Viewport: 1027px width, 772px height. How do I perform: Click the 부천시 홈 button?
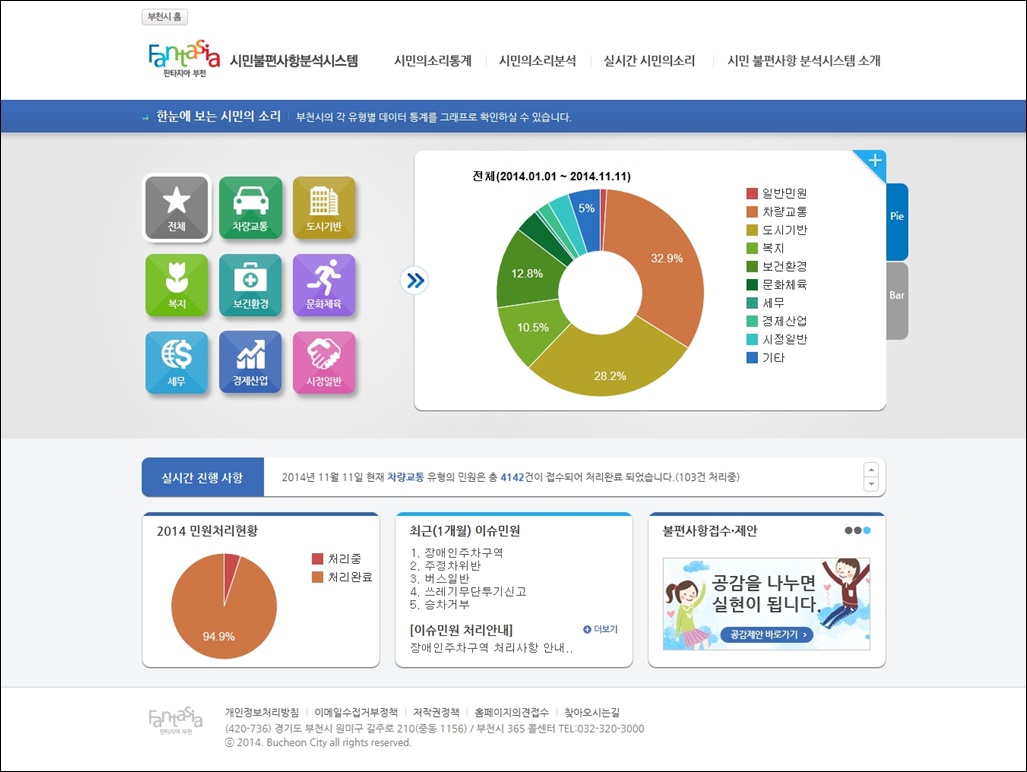pos(165,17)
